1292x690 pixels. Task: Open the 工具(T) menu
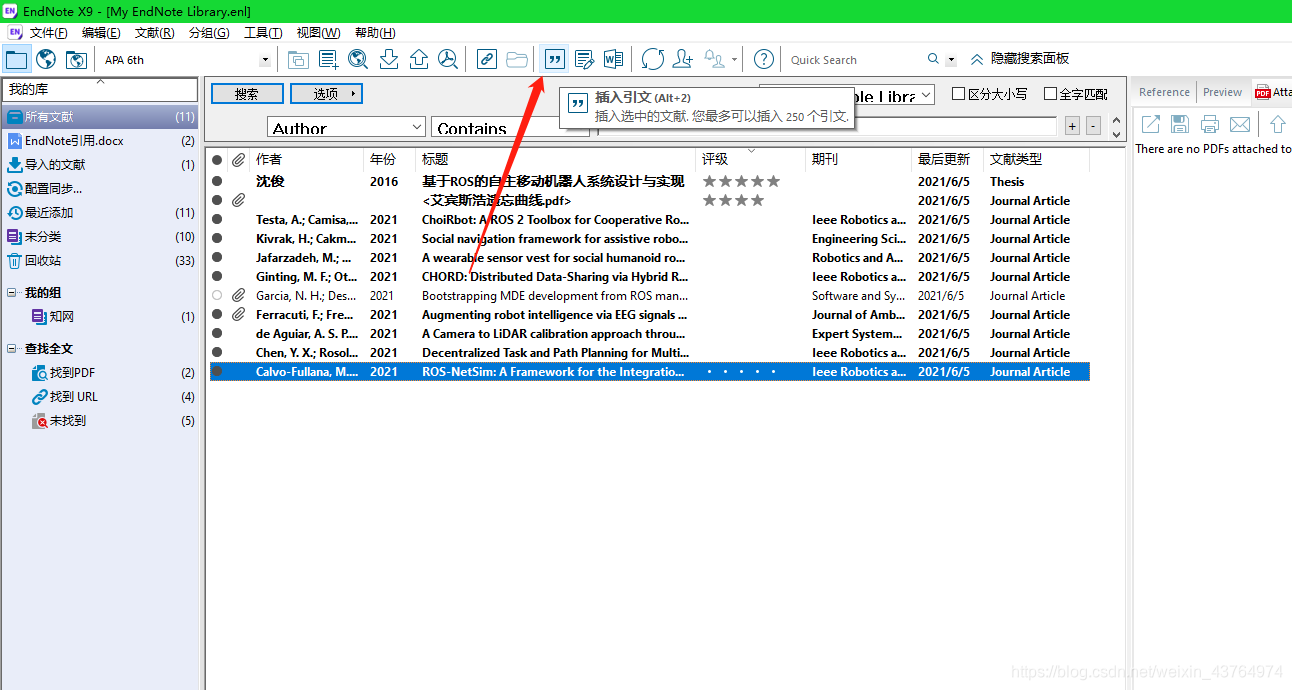(x=263, y=33)
